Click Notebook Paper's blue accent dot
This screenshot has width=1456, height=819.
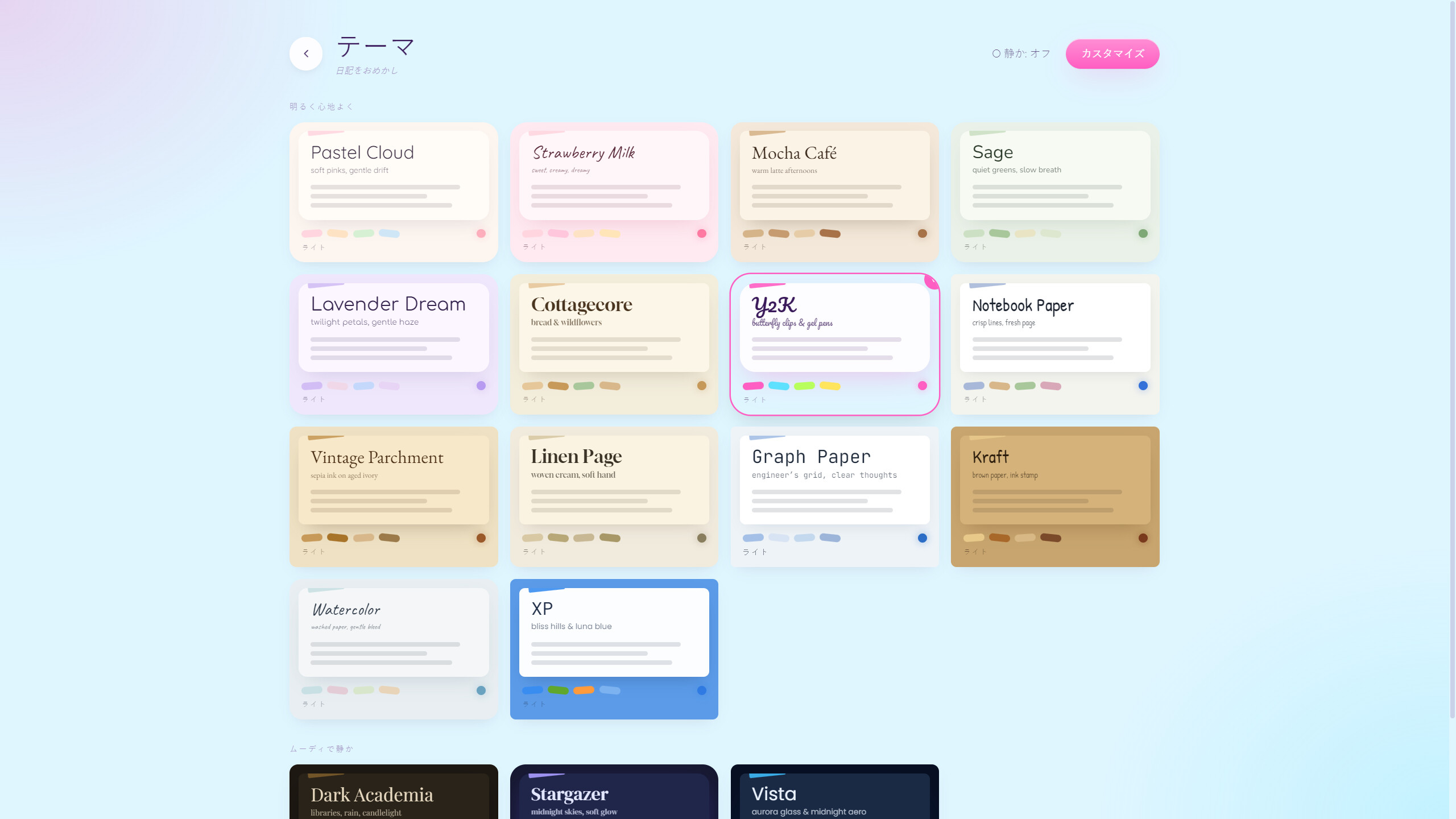1143,386
